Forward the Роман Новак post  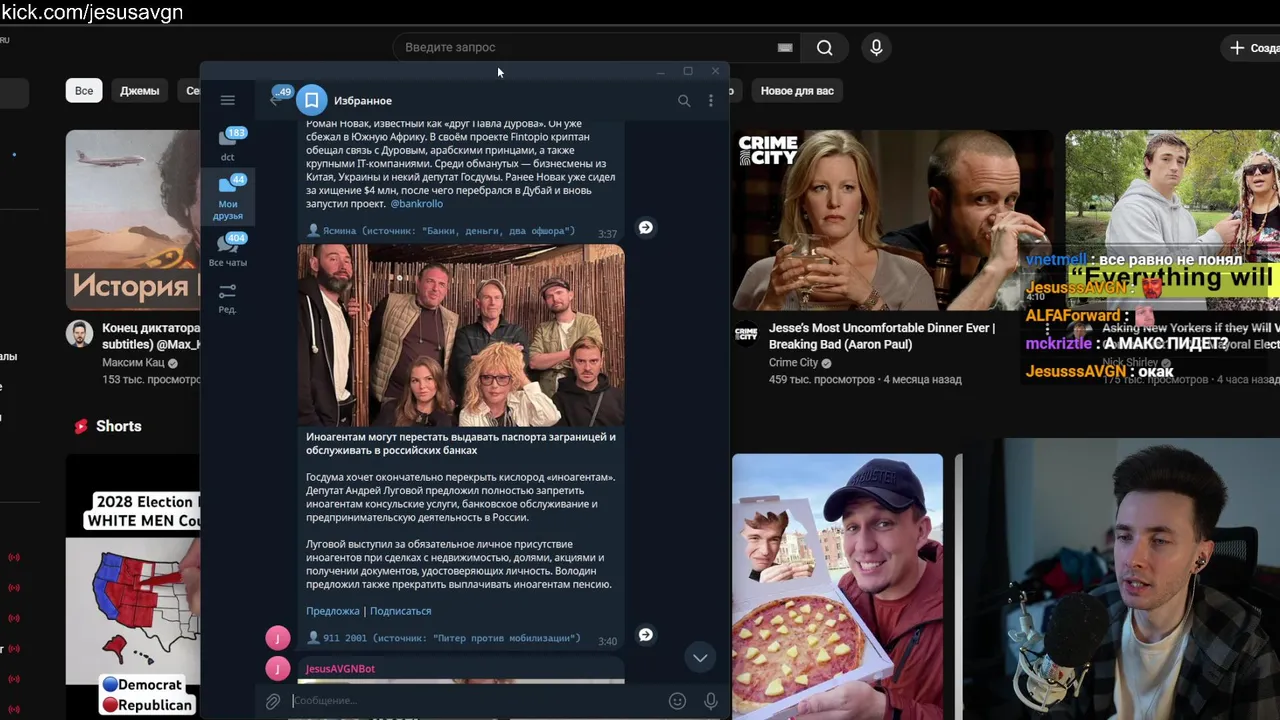tap(646, 228)
